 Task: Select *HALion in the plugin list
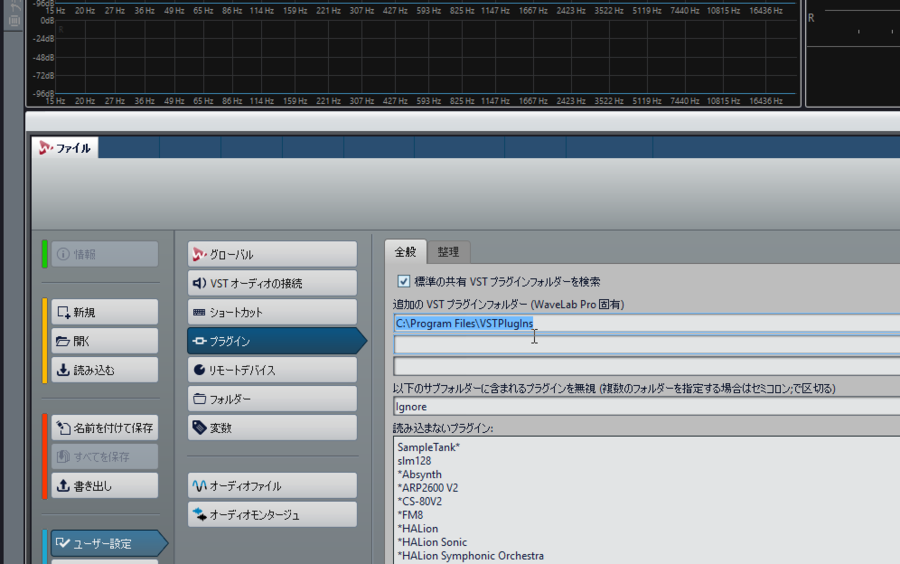pyautogui.click(x=417, y=528)
